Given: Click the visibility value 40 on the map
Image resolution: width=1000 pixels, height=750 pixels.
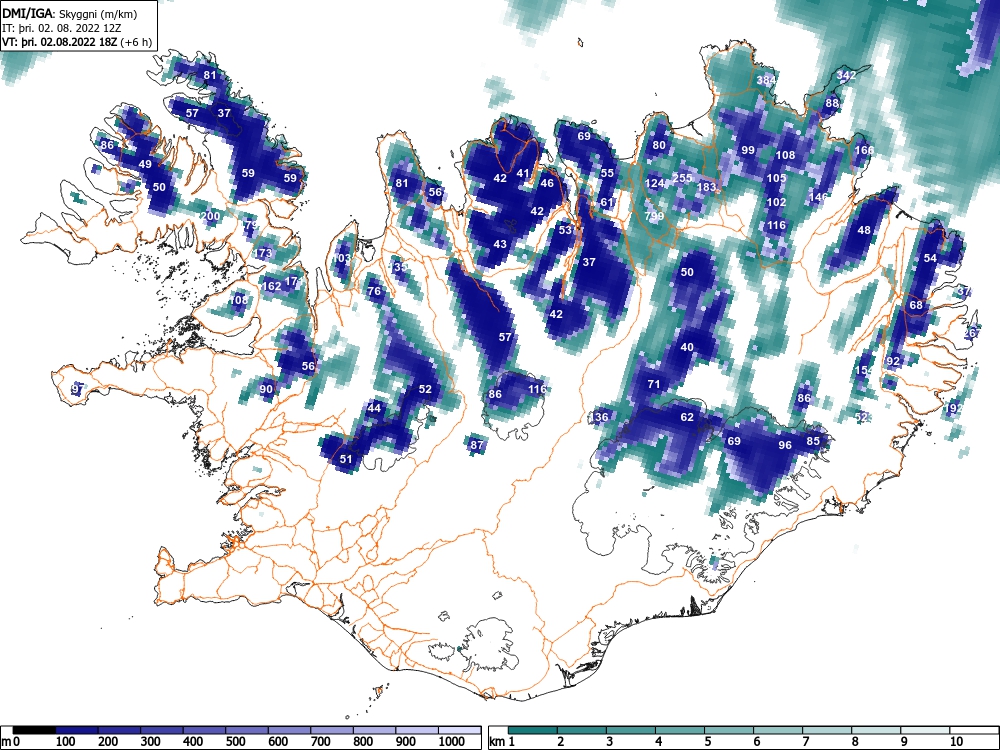Looking at the screenshot, I should point(687,347).
